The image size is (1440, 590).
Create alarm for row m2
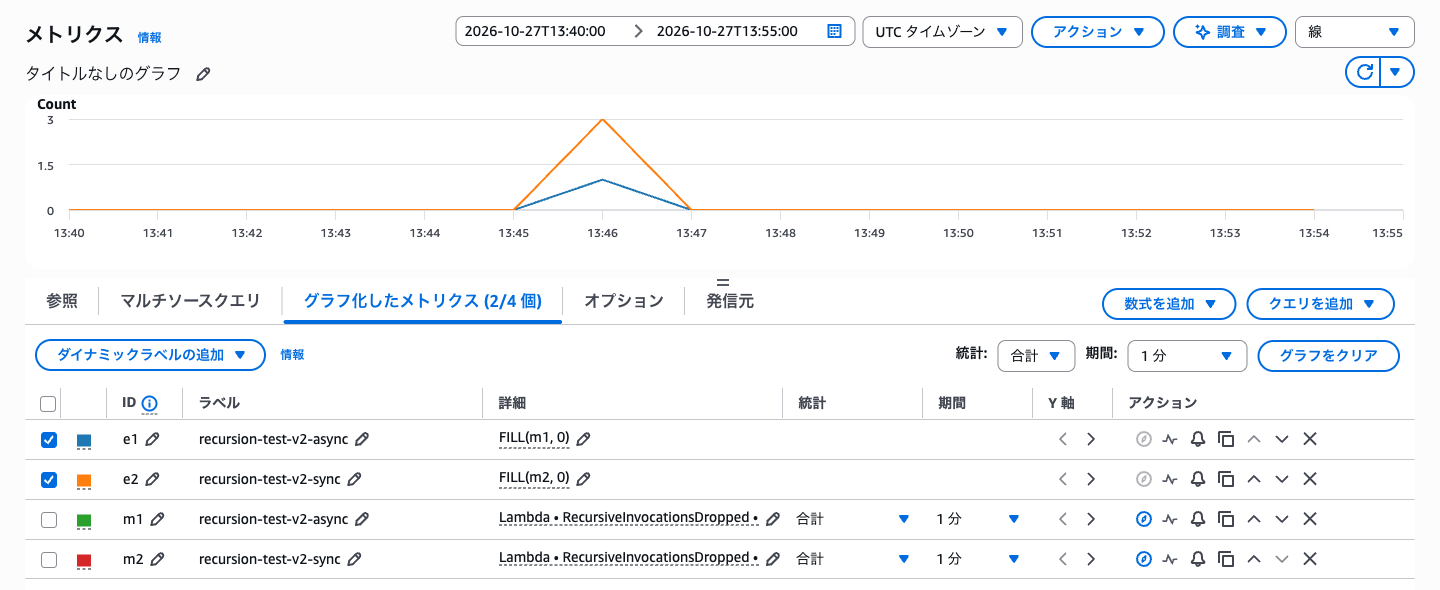1198,559
